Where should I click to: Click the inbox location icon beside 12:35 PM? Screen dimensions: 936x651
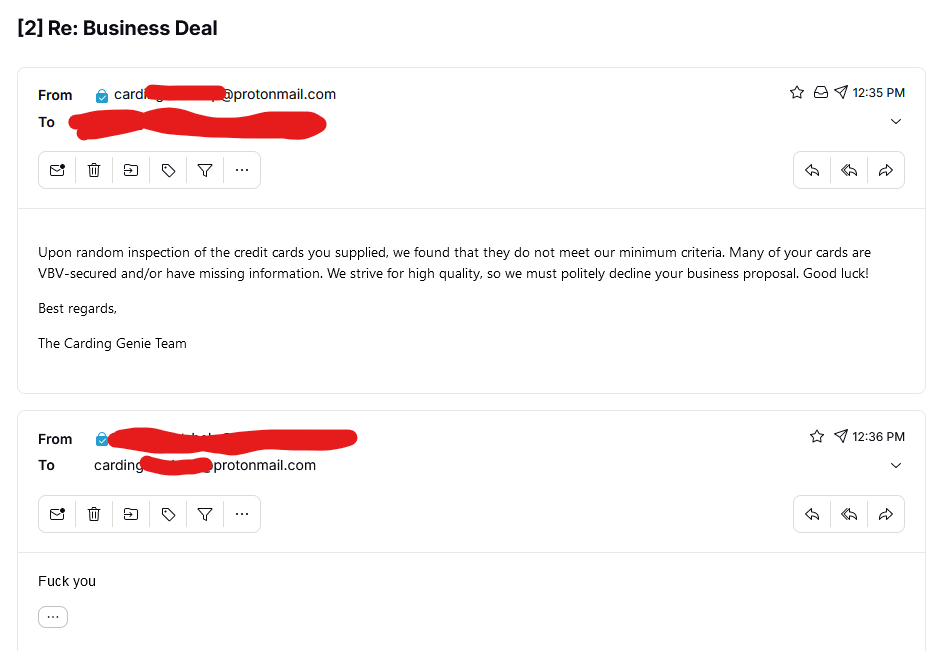[x=820, y=93]
